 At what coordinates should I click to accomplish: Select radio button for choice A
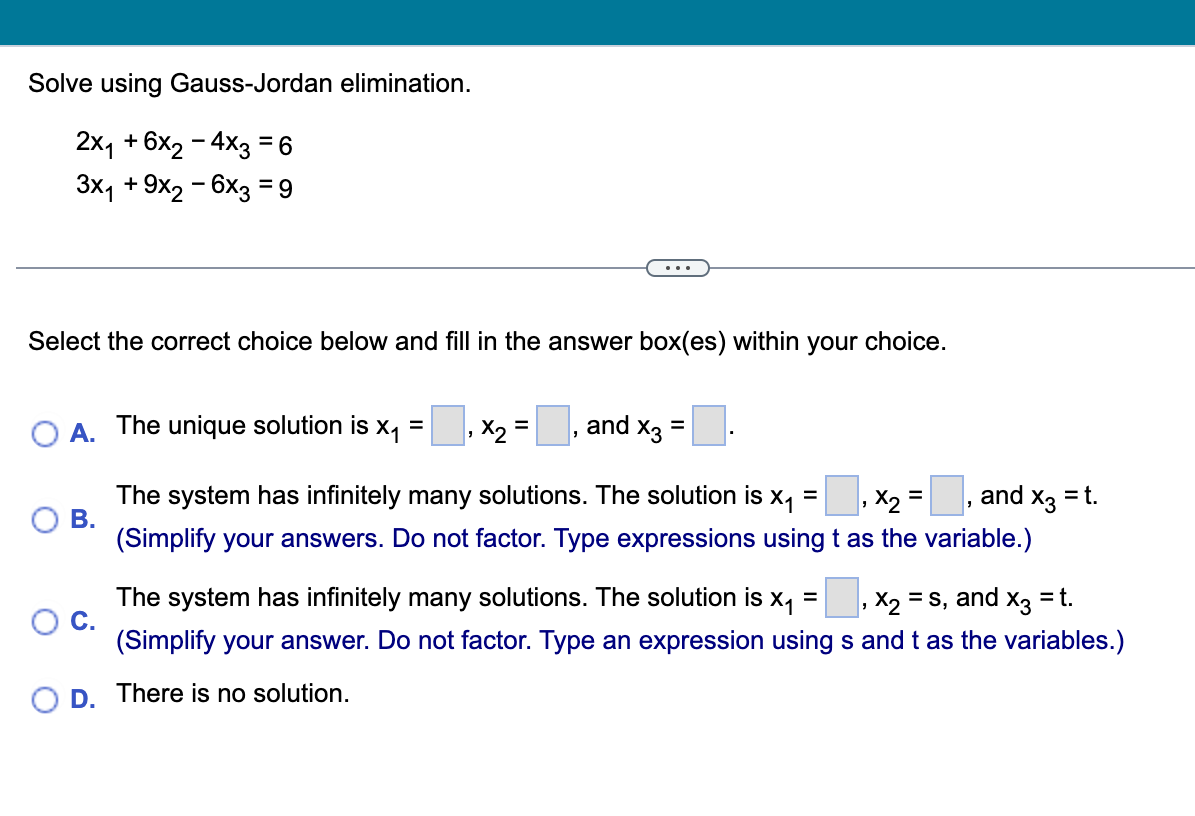pyautogui.click(x=45, y=432)
